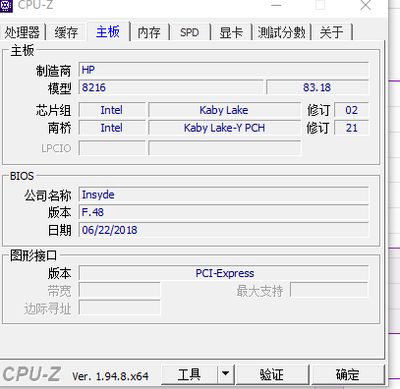Viewport: 400px width, 389px height.
Task: Click the 日期 label
Action: [x=60, y=230]
